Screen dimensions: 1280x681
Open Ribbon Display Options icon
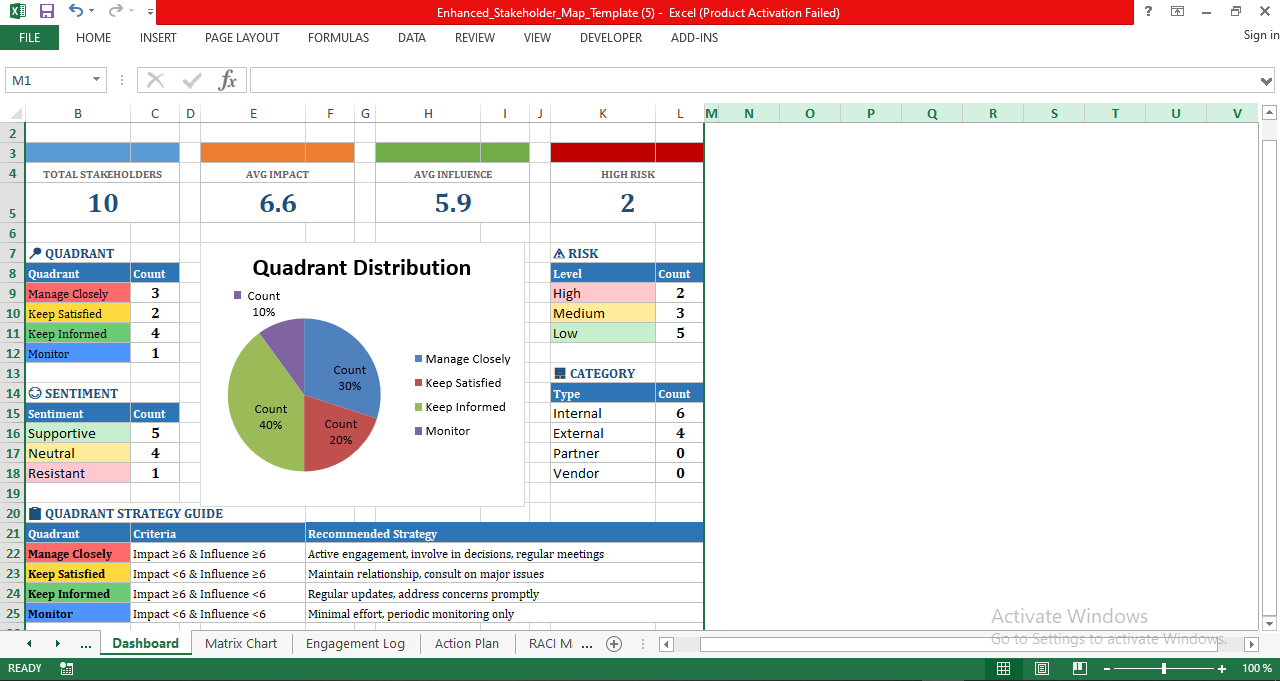click(x=1177, y=12)
